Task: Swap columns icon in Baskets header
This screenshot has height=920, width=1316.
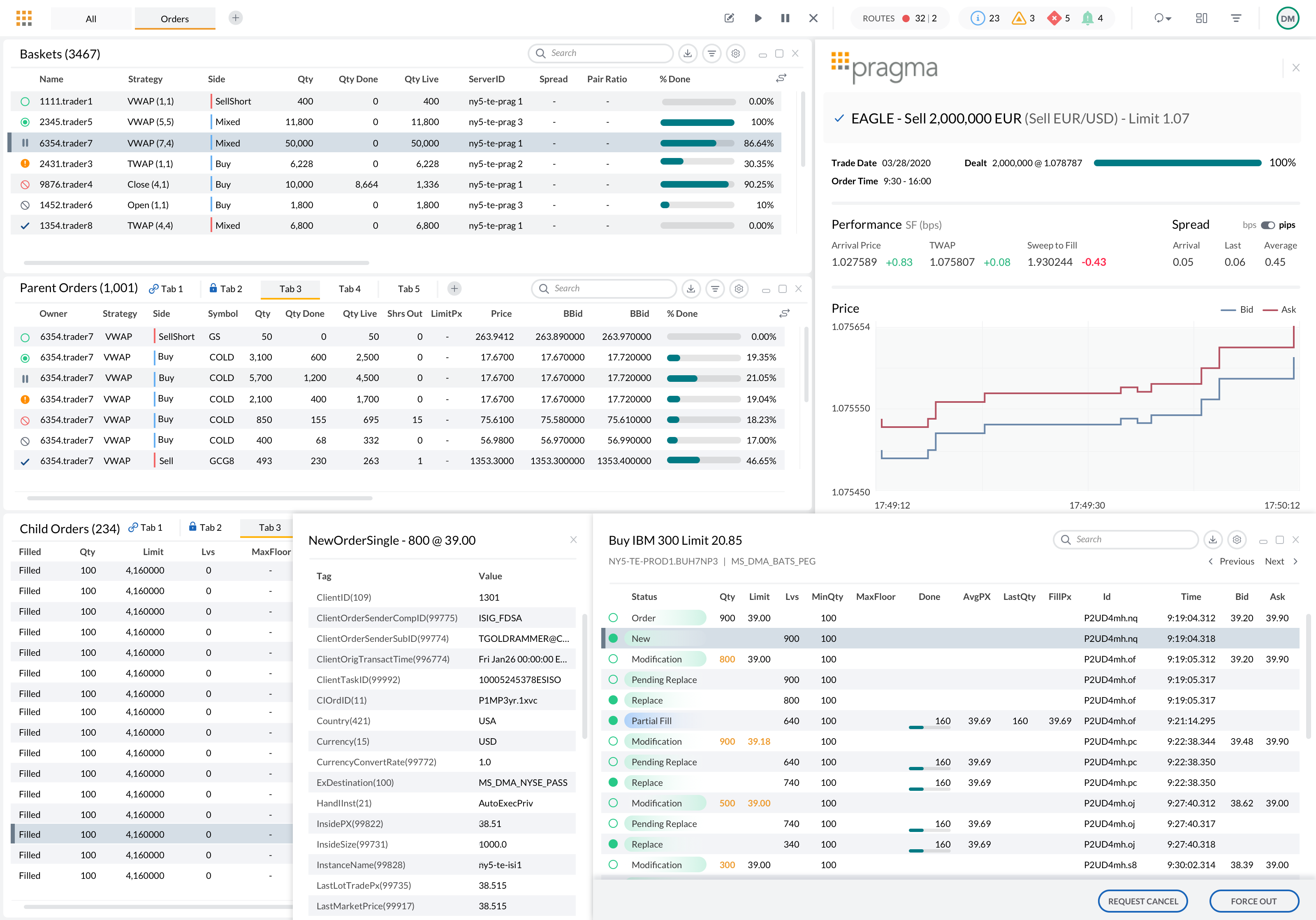Action: tap(781, 79)
